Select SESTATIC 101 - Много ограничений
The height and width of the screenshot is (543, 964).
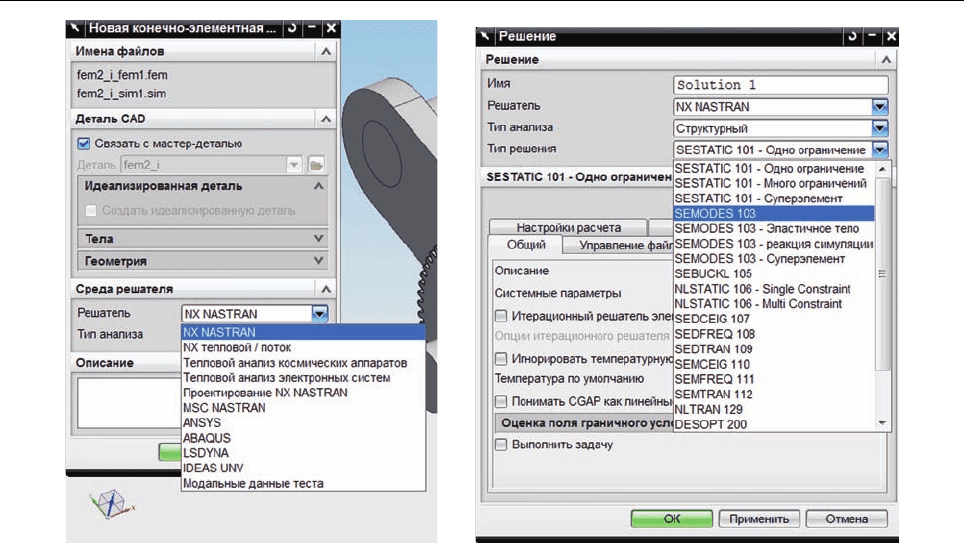pyautogui.click(x=774, y=183)
